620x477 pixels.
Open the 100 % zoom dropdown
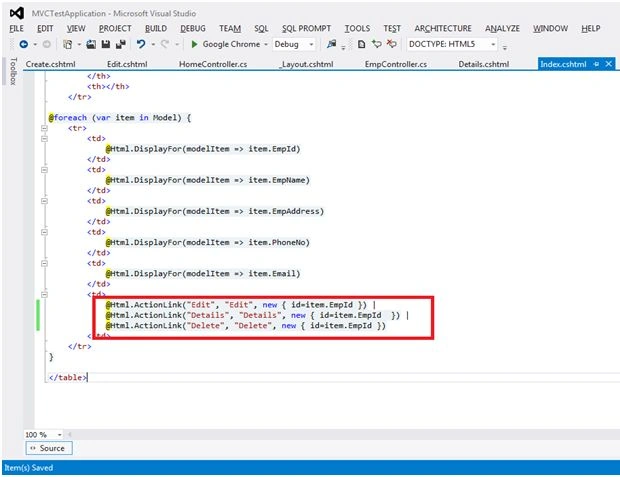click(x=59, y=435)
